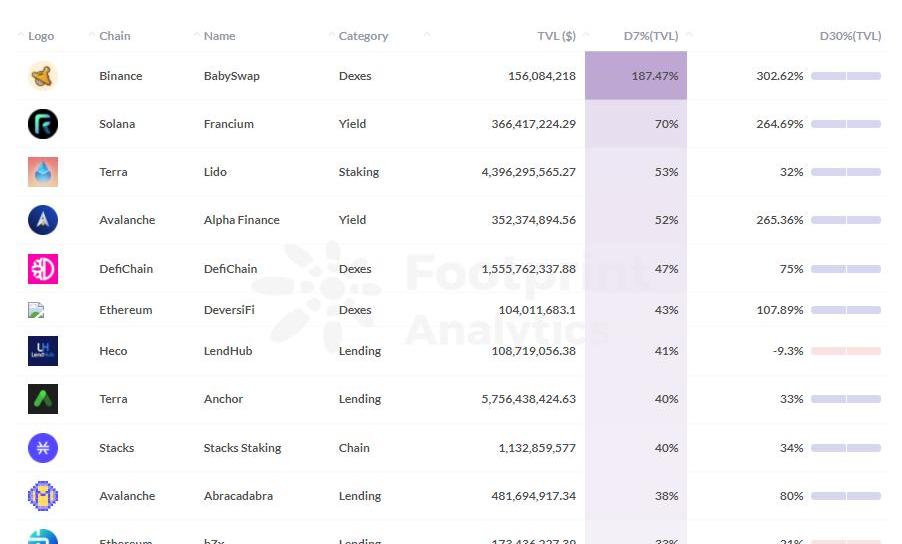902x544 pixels.
Task: Click the Alpha Finance logo icon
Action: pos(42,220)
